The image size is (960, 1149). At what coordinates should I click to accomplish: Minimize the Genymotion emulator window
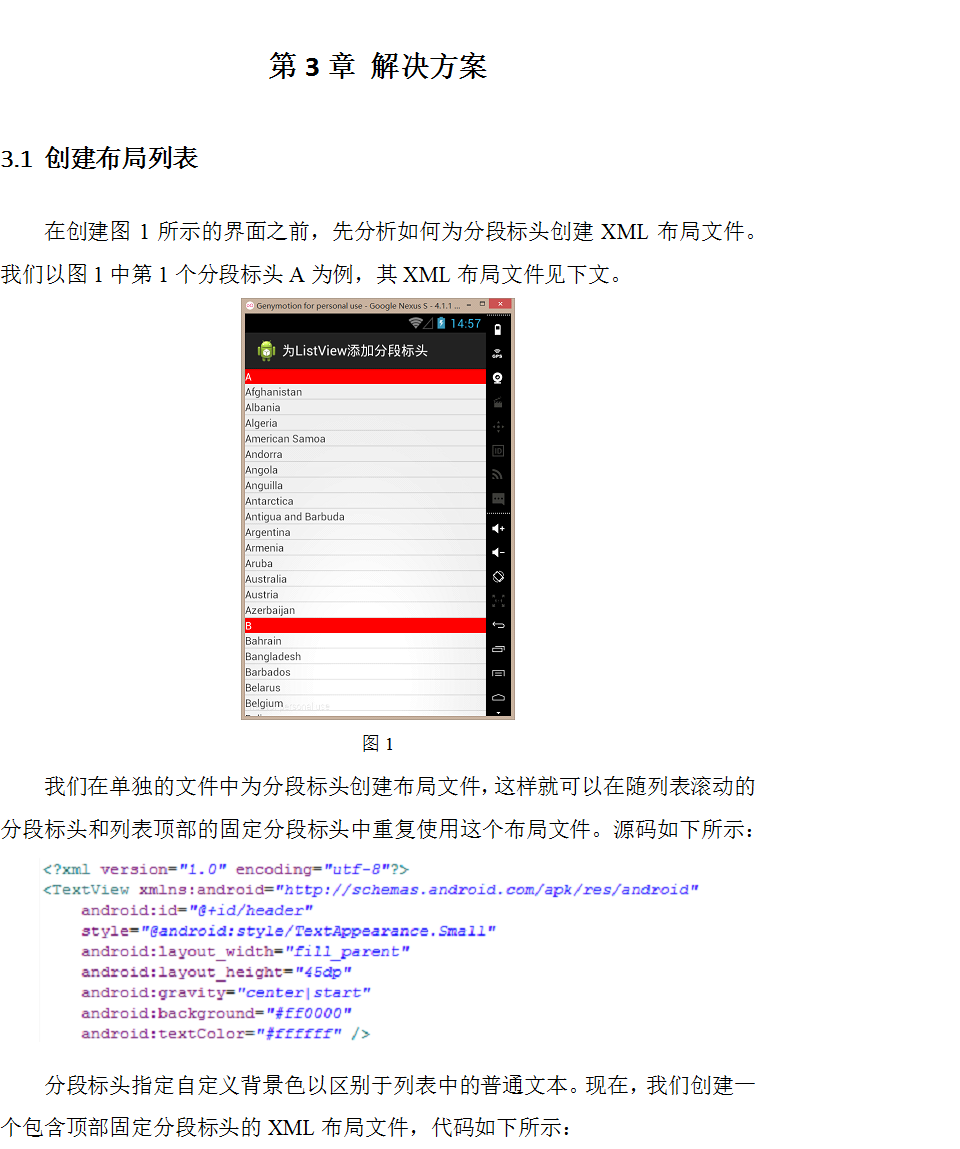point(468,304)
